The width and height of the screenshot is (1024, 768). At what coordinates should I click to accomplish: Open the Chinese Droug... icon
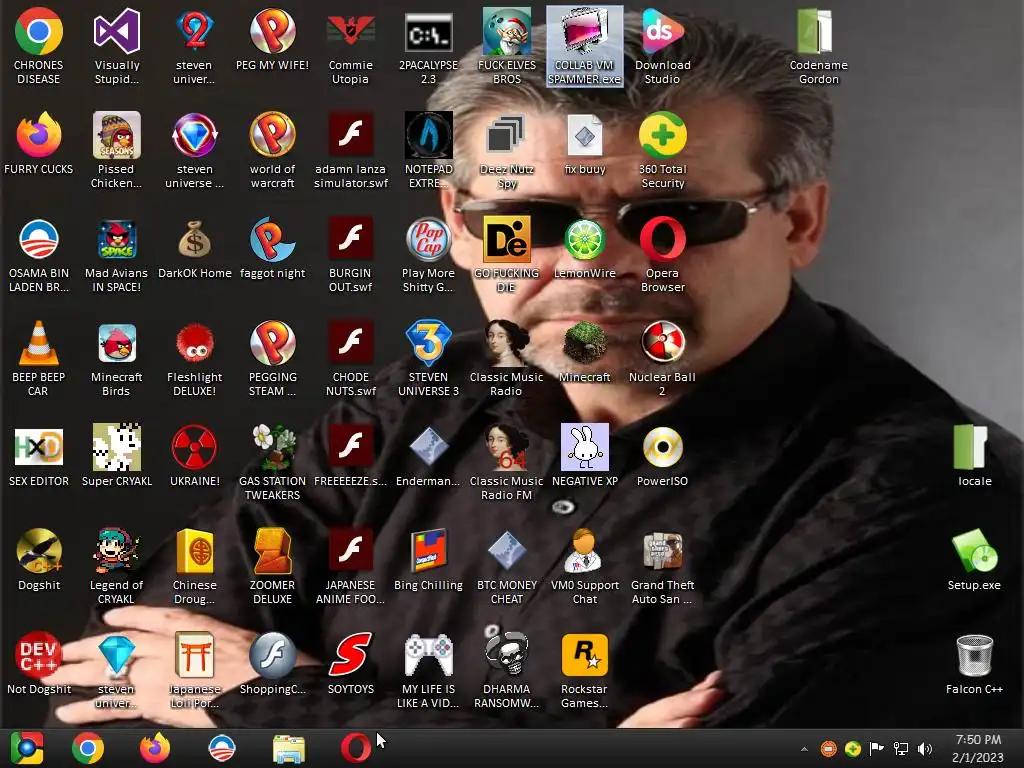[x=195, y=551]
